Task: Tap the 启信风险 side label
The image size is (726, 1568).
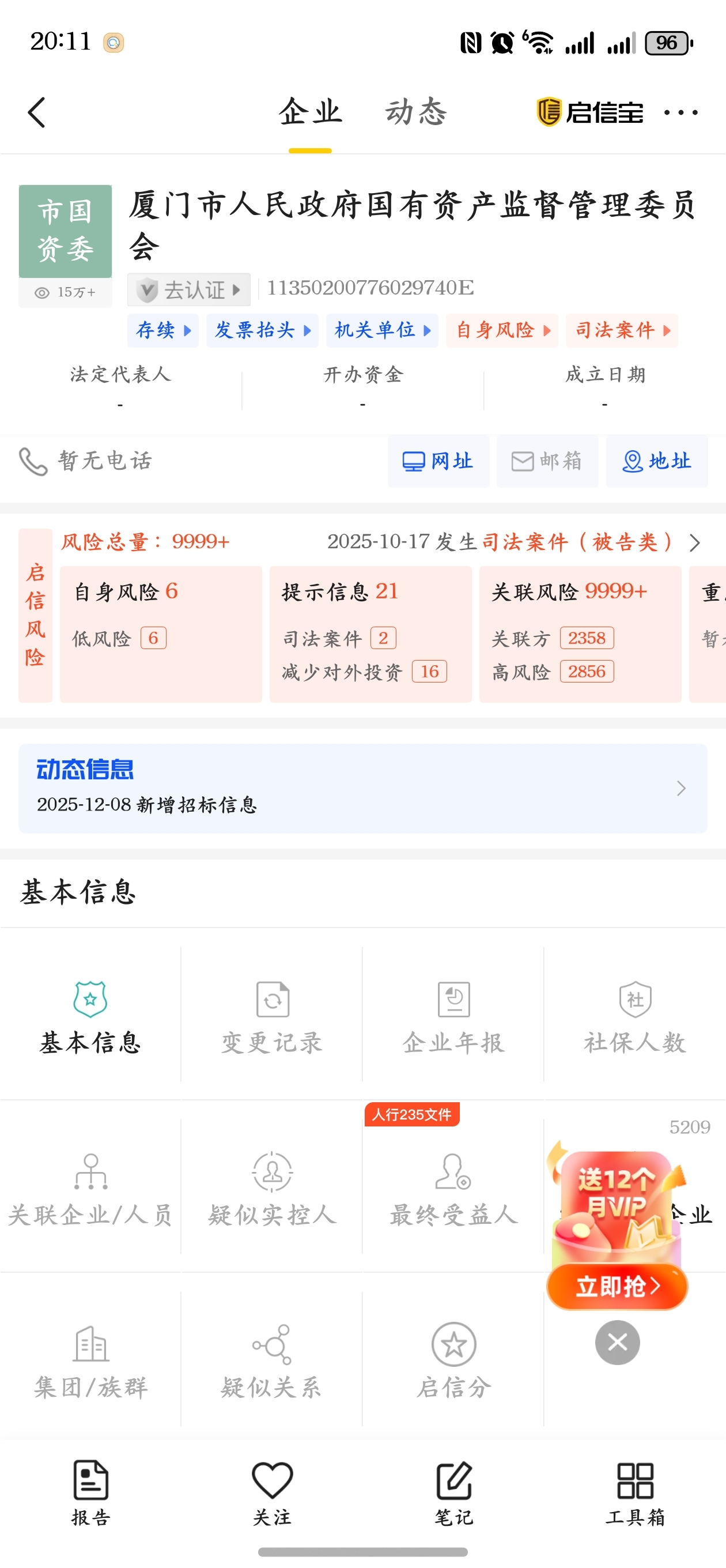Action: [35, 616]
